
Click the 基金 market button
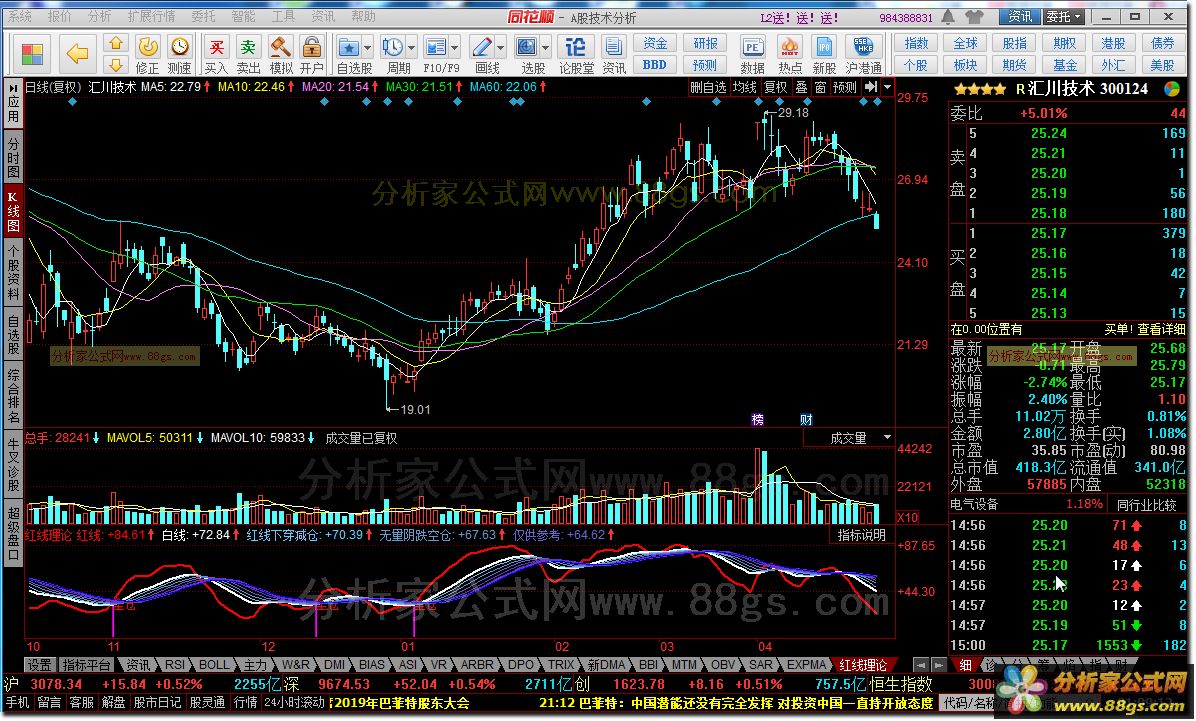point(1065,66)
